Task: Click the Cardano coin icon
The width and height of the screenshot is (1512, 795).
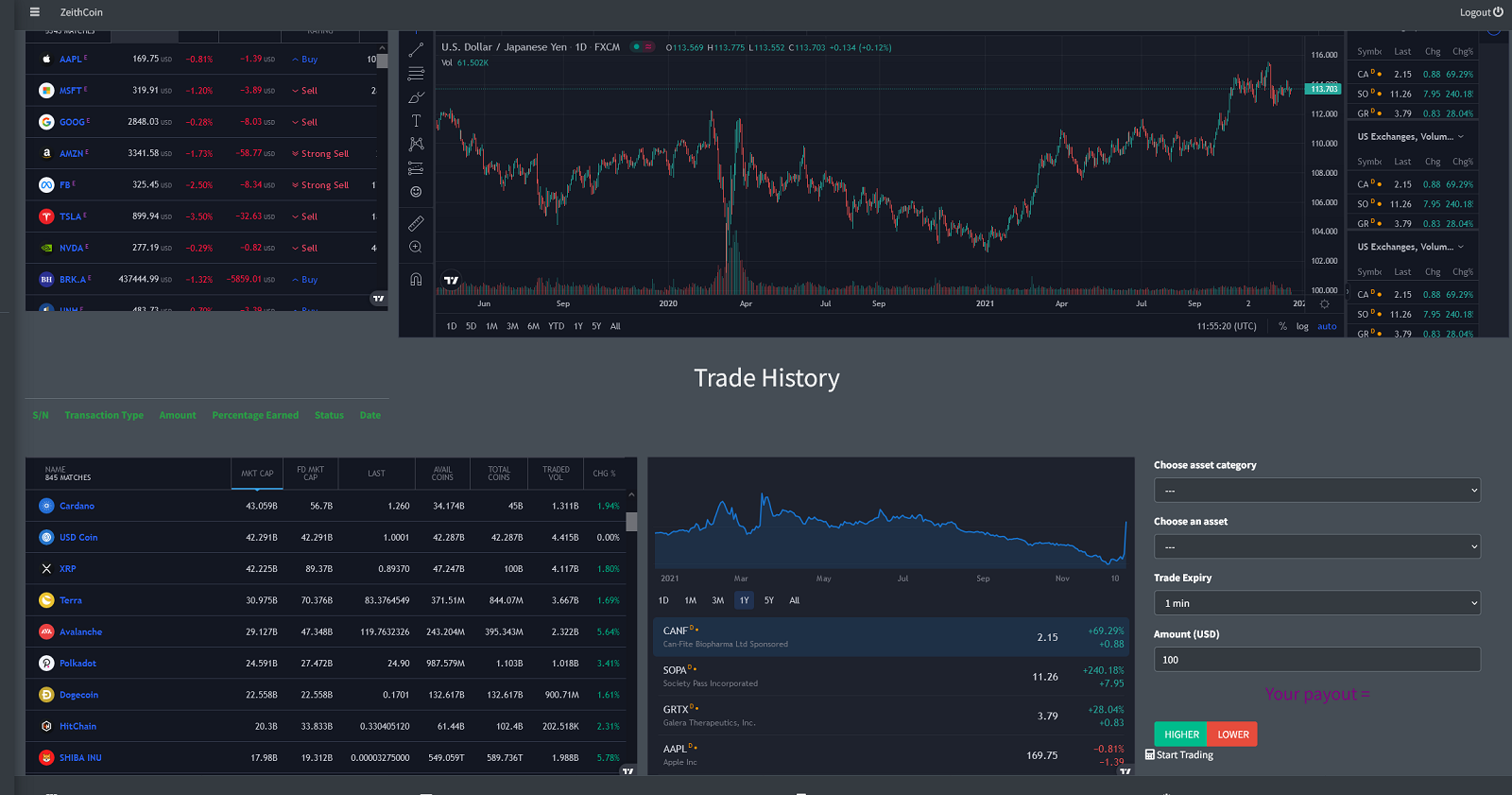Action: (x=46, y=506)
